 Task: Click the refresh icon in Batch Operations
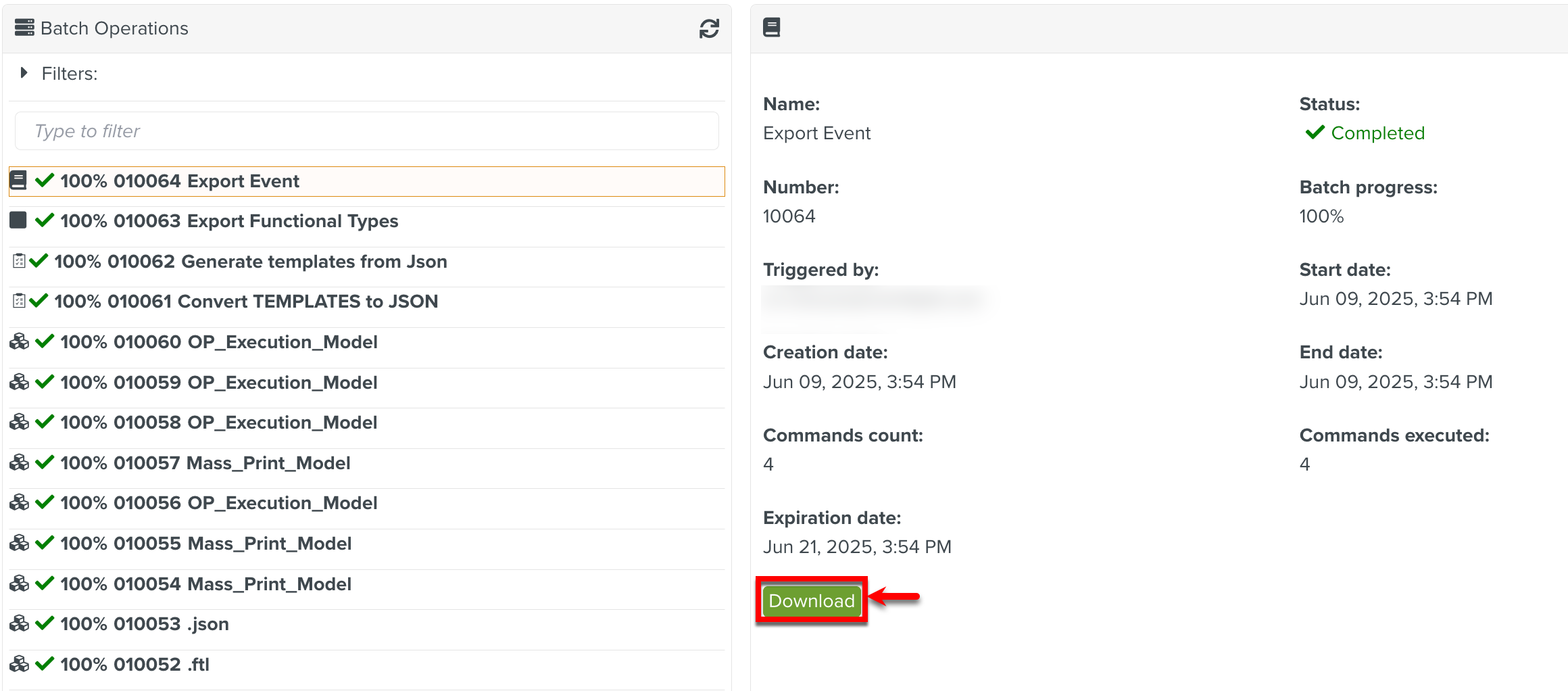[x=708, y=28]
